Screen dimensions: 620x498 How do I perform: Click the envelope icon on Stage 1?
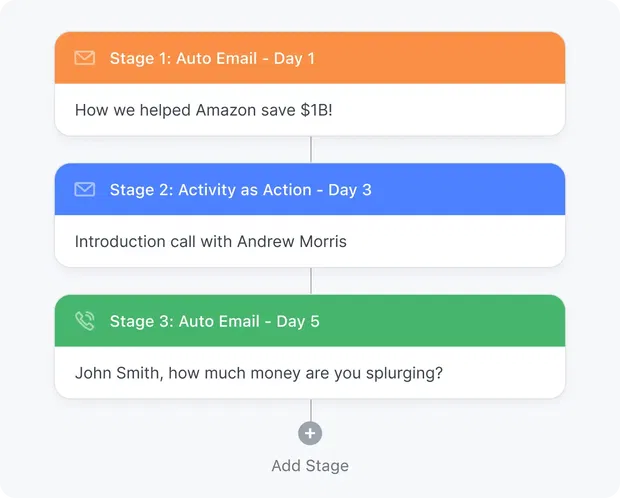(85, 58)
